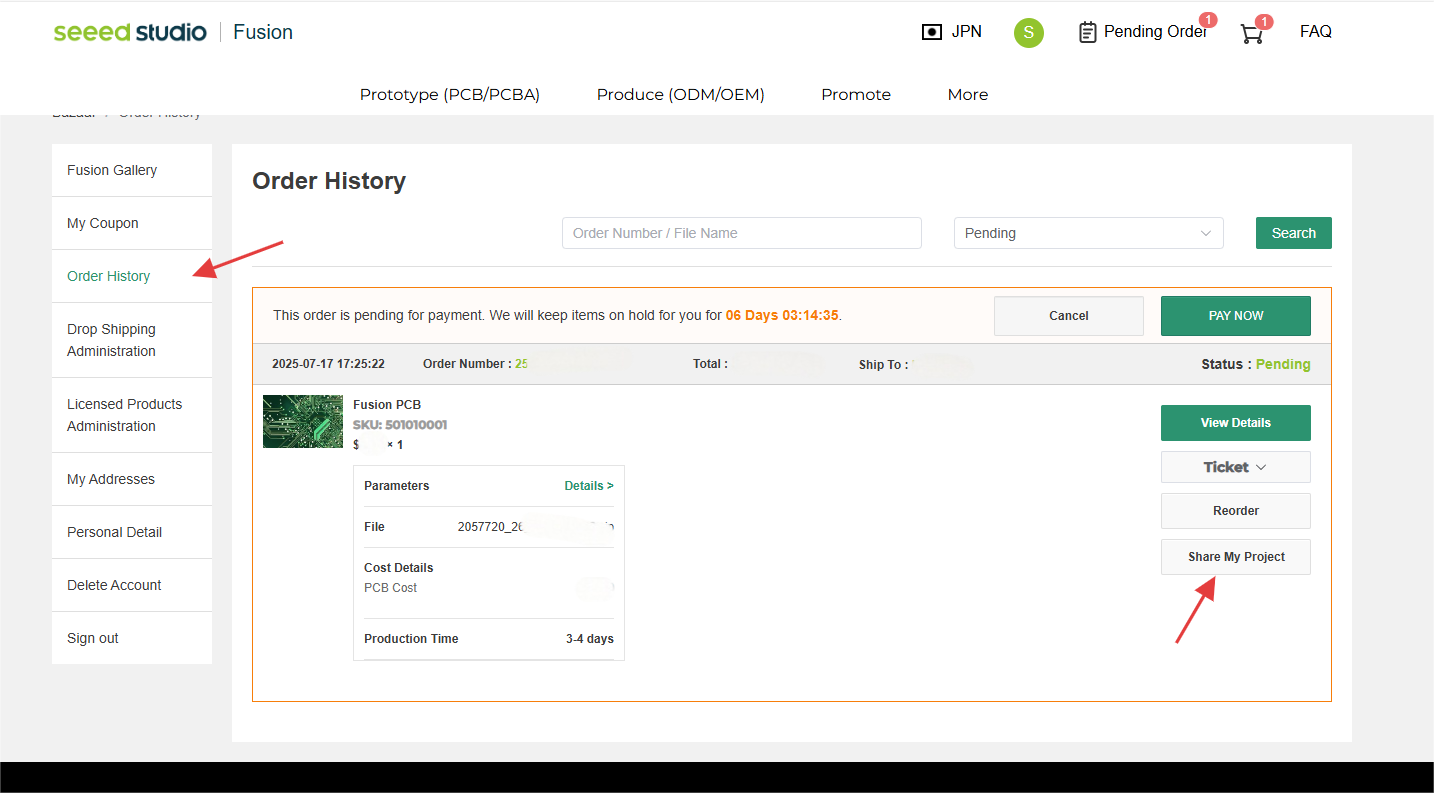Expand the Ticket dropdown button
The width and height of the screenshot is (1434, 793).
1235,467
